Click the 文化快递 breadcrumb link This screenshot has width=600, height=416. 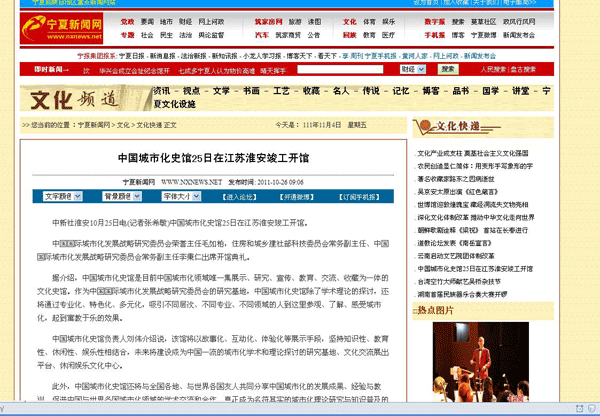tap(150, 125)
